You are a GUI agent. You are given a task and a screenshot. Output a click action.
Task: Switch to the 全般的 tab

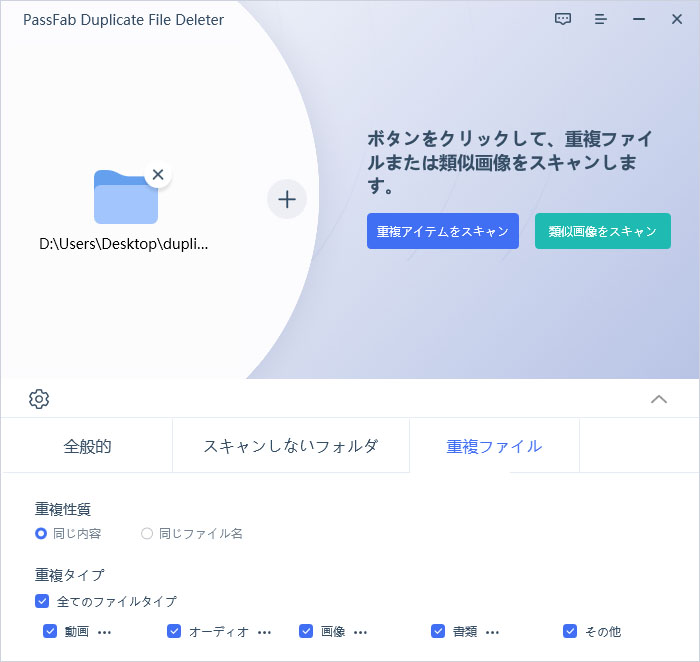tap(87, 447)
